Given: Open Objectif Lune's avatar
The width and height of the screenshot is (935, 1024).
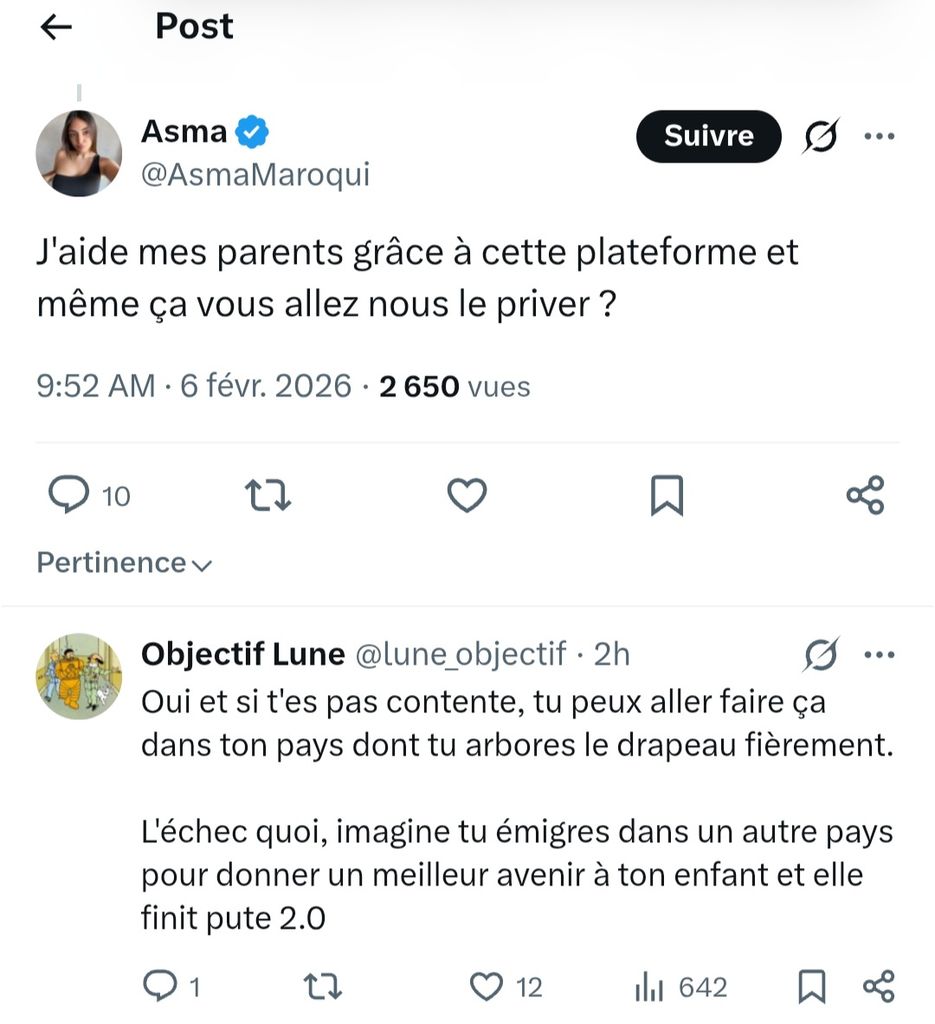Looking at the screenshot, I should pyautogui.click(x=79, y=676).
